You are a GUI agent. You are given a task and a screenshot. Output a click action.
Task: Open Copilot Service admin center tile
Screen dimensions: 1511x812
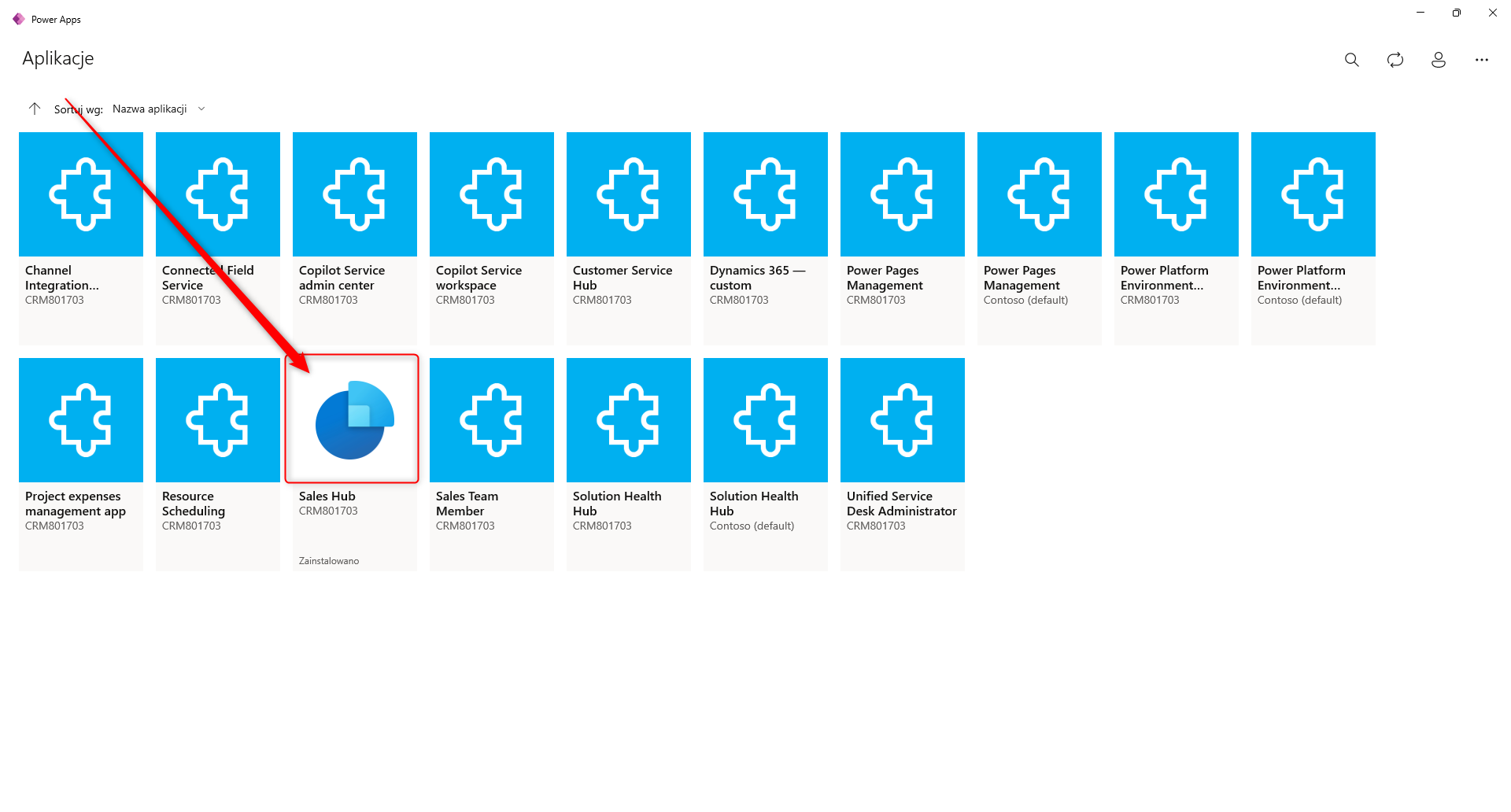point(355,194)
